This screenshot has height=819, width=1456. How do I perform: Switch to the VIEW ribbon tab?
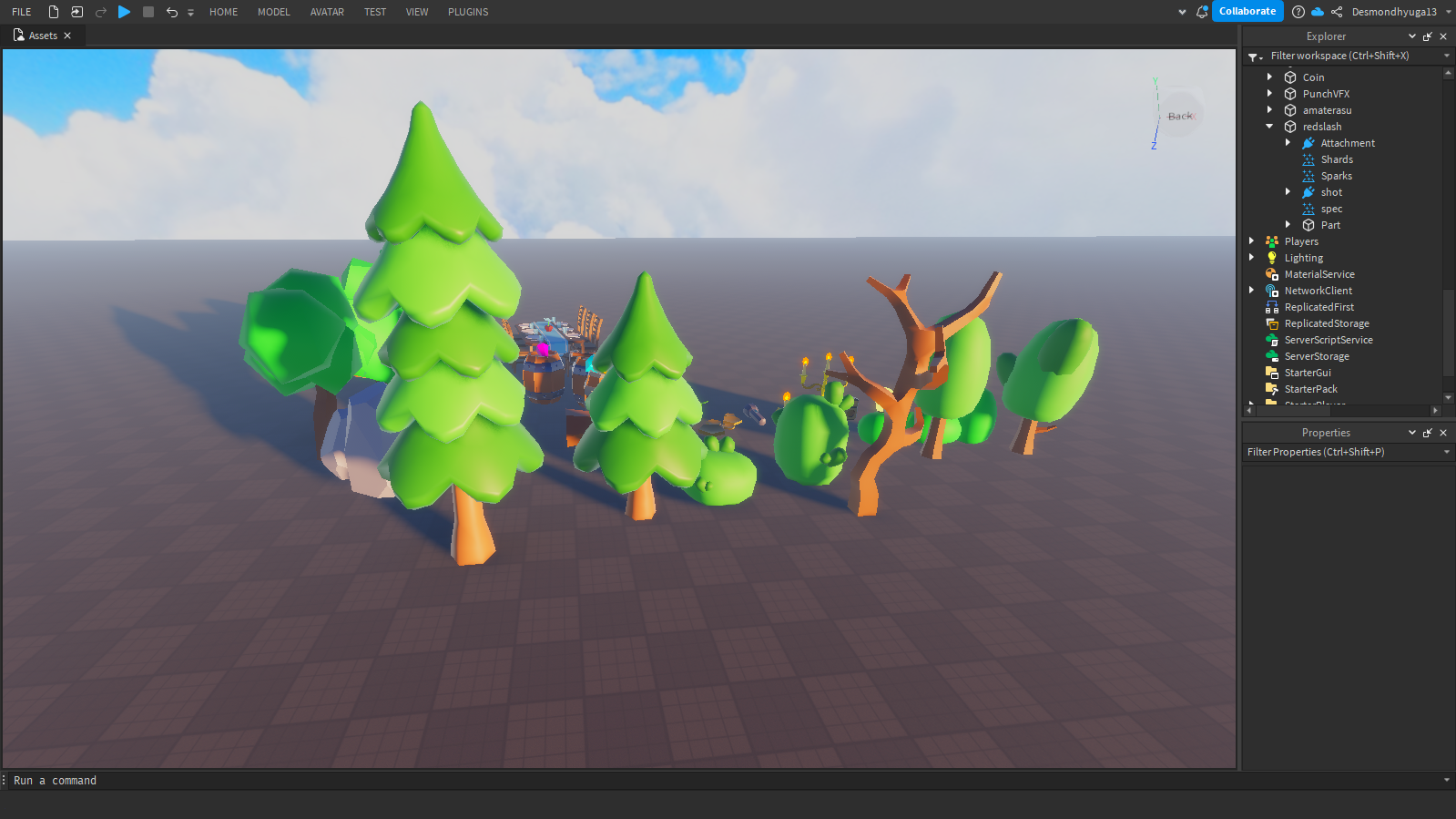(417, 12)
